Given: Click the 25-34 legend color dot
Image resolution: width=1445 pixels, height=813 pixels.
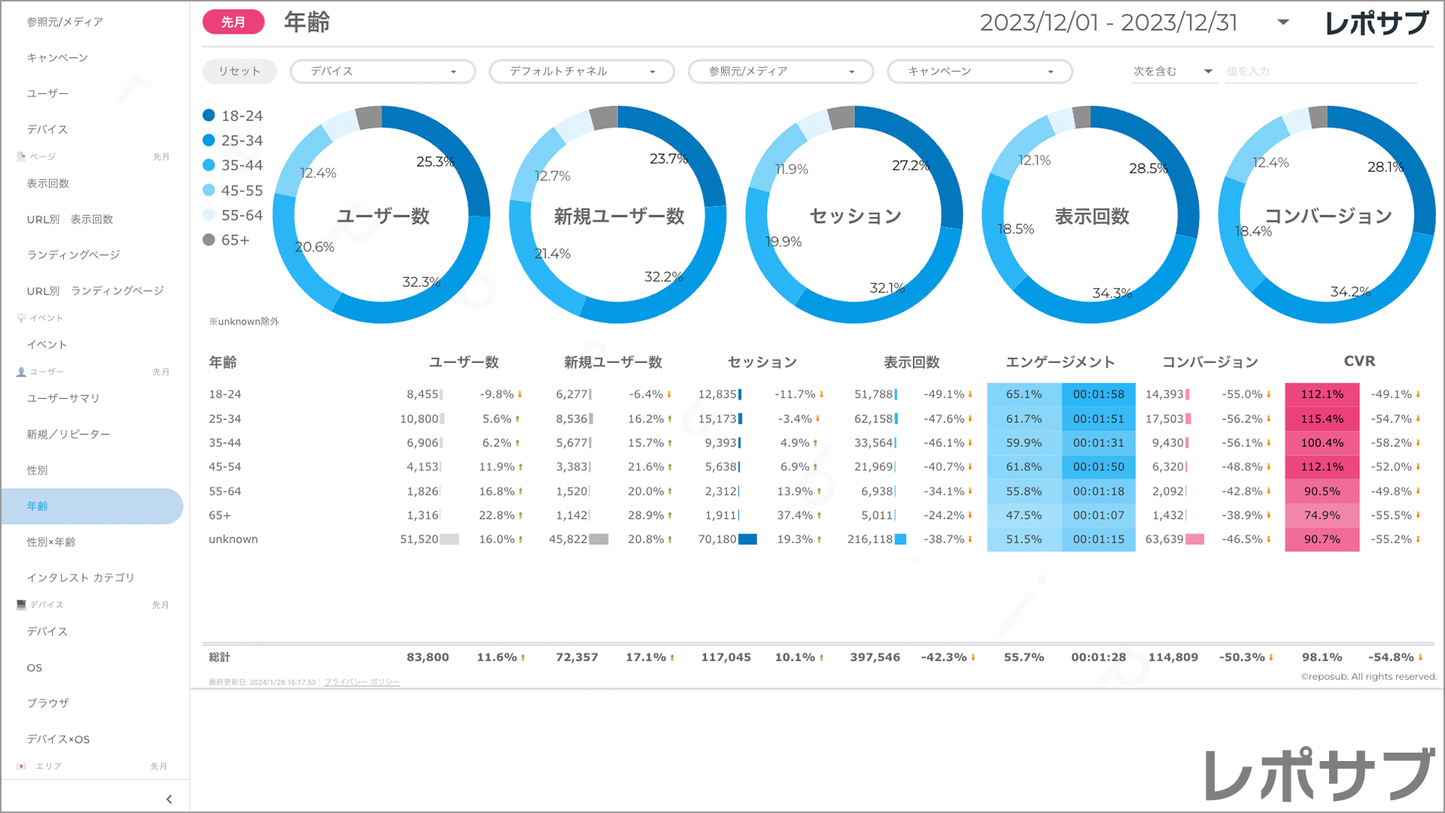Looking at the screenshot, I should [x=209, y=141].
